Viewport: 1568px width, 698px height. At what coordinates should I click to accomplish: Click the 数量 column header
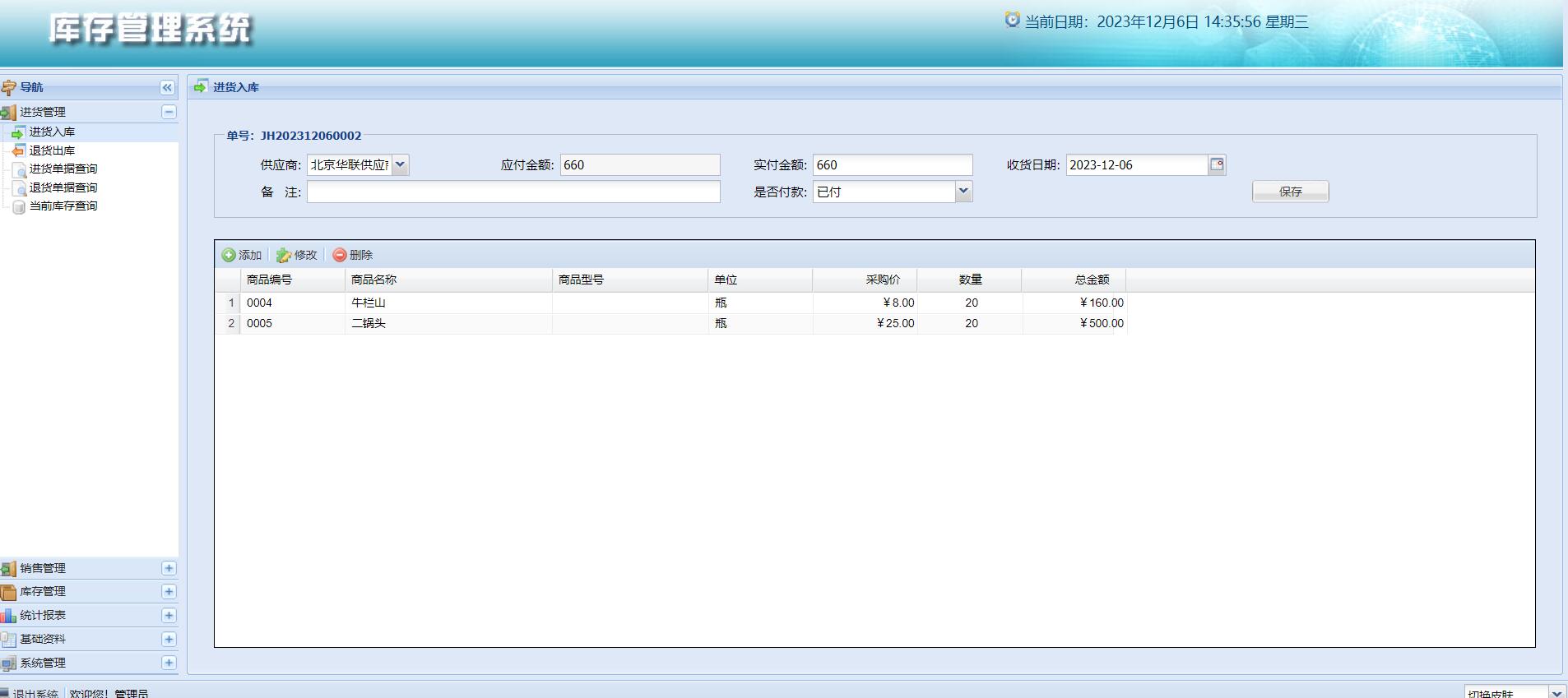point(969,280)
